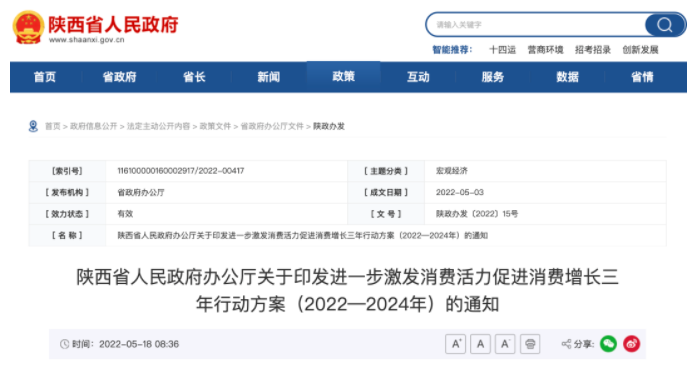
Task: Select the 政策 navigation tab
Action: click(x=343, y=77)
